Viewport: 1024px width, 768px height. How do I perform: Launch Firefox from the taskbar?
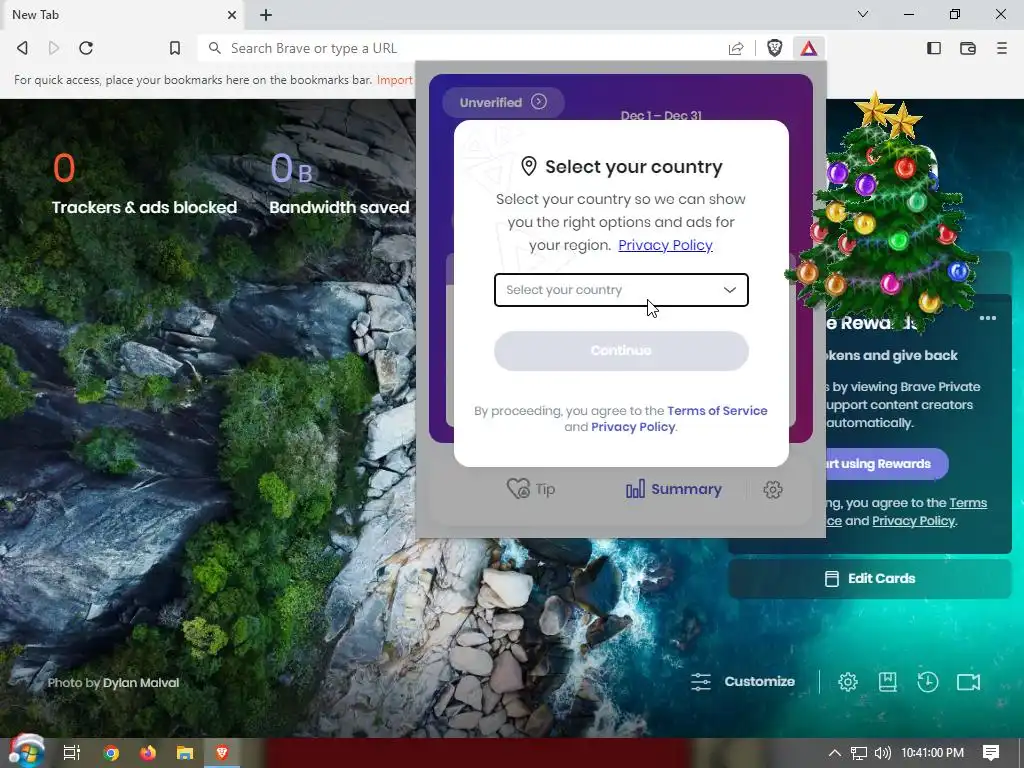[x=148, y=753]
